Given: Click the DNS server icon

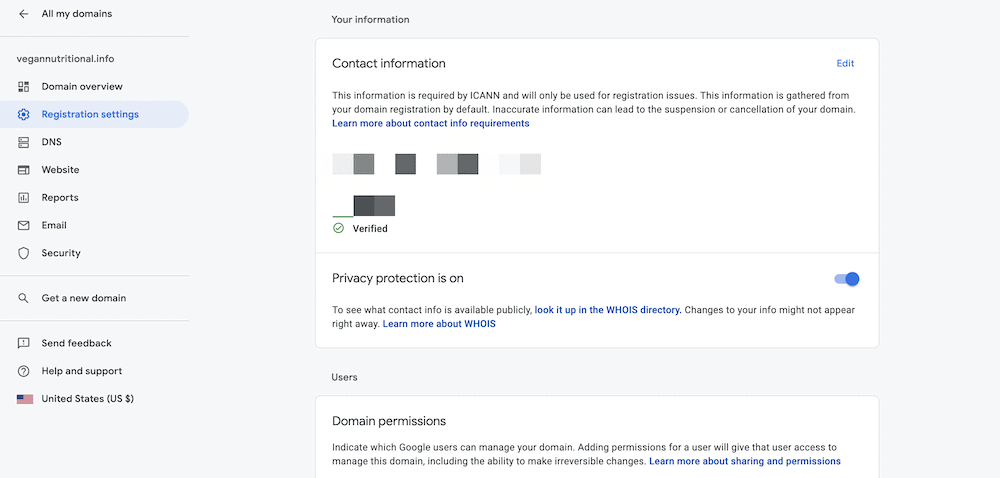Looking at the screenshot, I should 24,142.
